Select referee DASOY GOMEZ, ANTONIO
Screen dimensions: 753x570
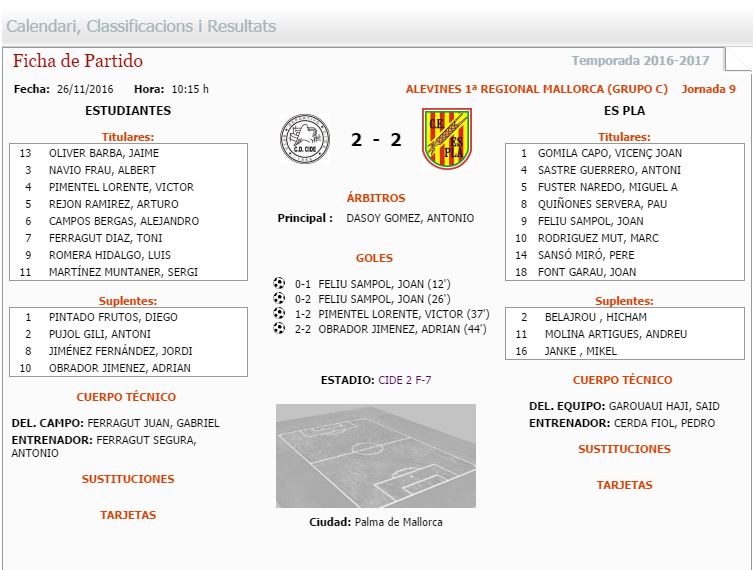click(x=410, y=218)
